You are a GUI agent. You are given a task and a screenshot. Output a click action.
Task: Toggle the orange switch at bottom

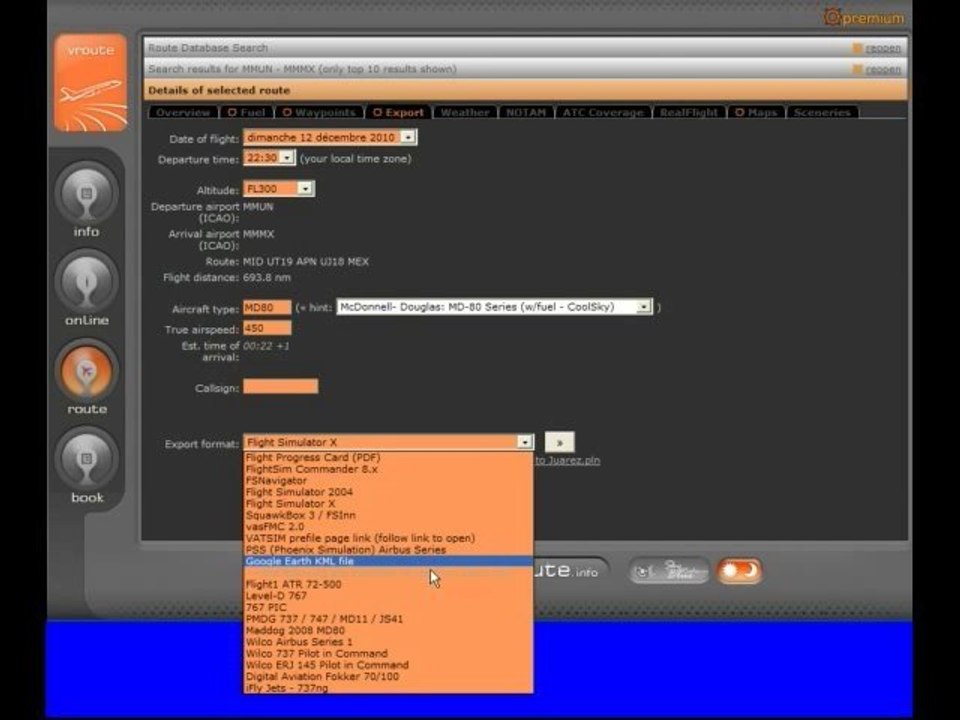click(739, 571)
